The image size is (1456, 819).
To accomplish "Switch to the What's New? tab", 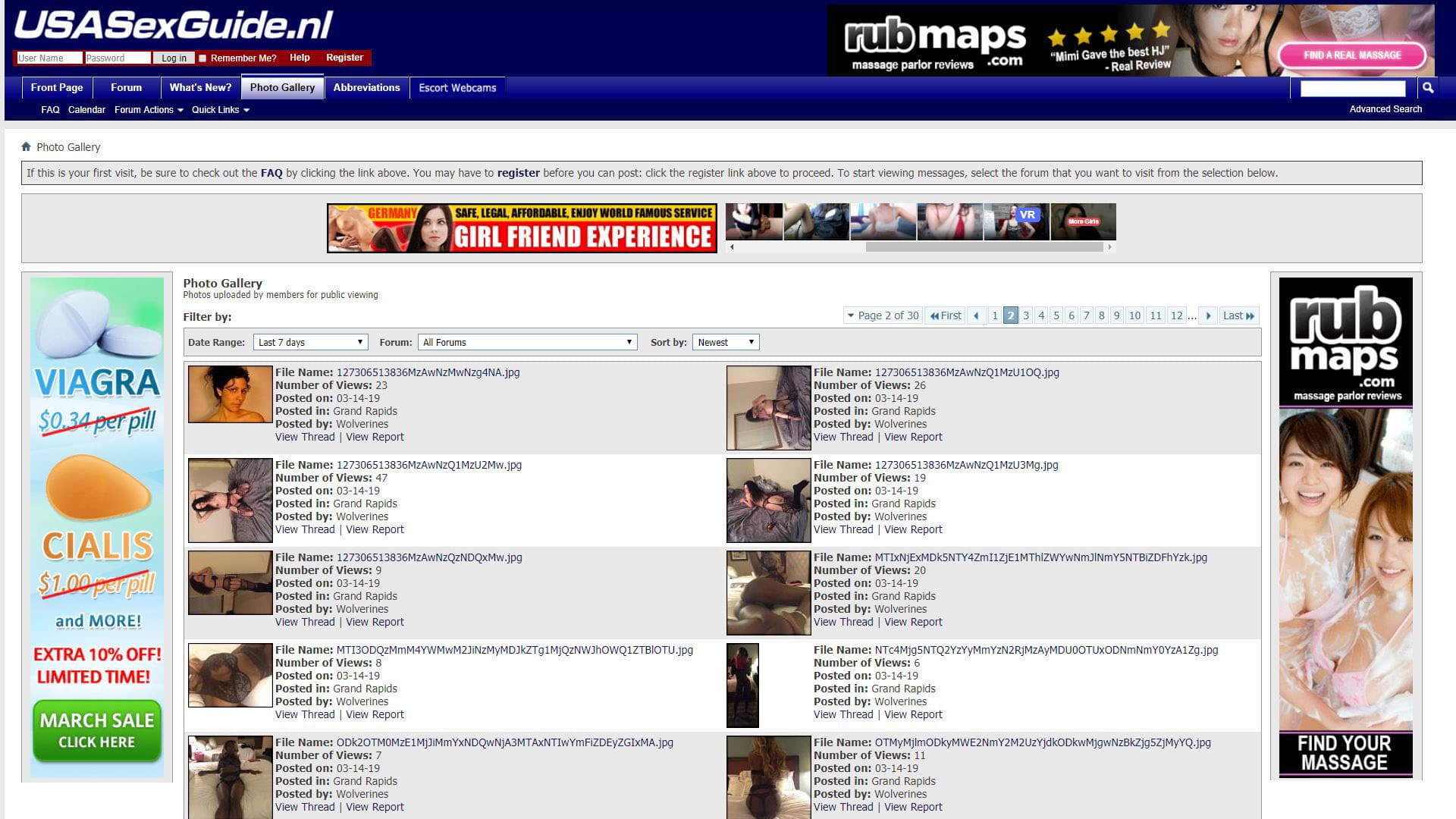I will (x=200, y=88).
